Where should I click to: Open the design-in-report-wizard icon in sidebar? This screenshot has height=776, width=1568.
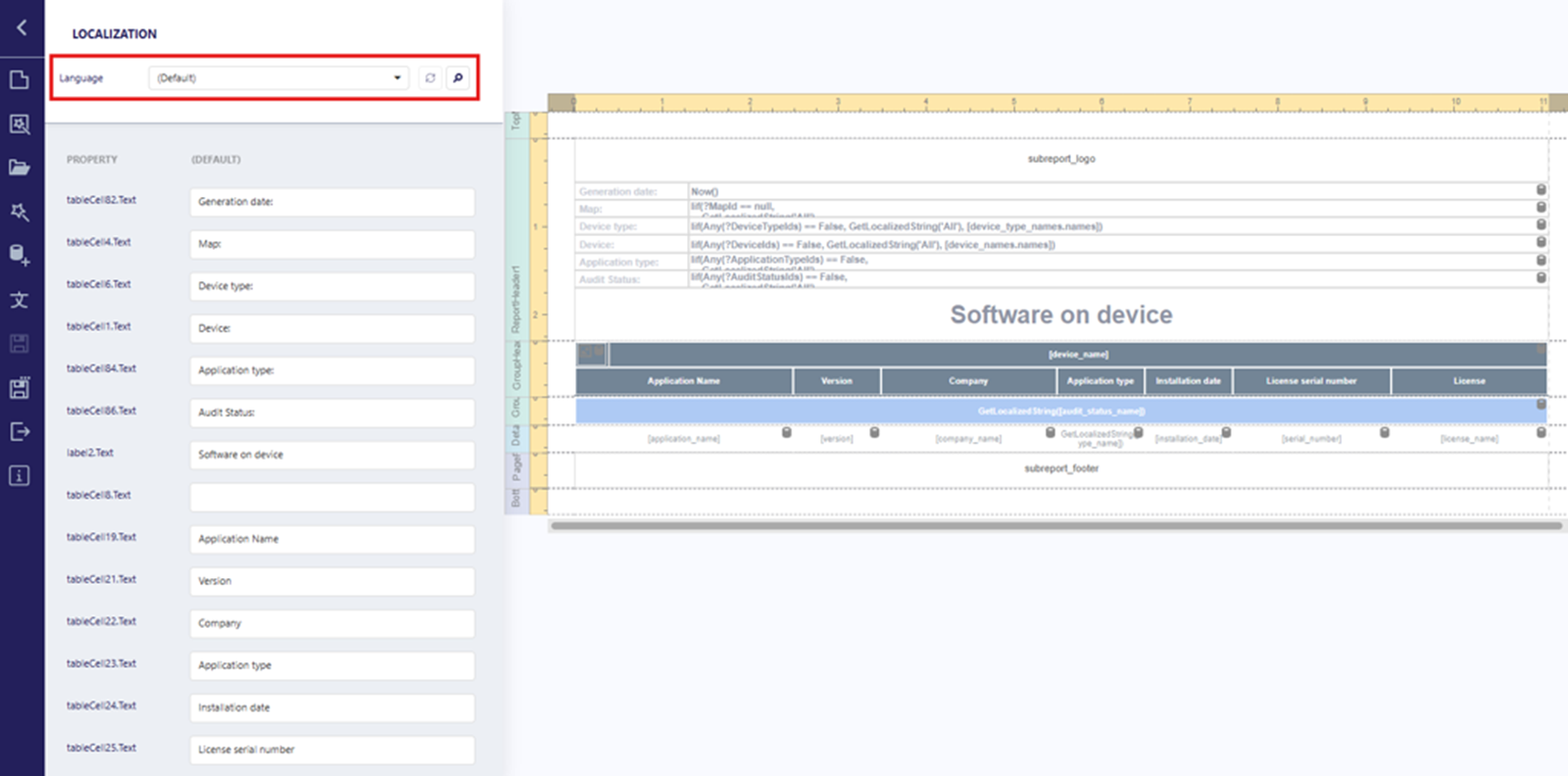[20, 124]
